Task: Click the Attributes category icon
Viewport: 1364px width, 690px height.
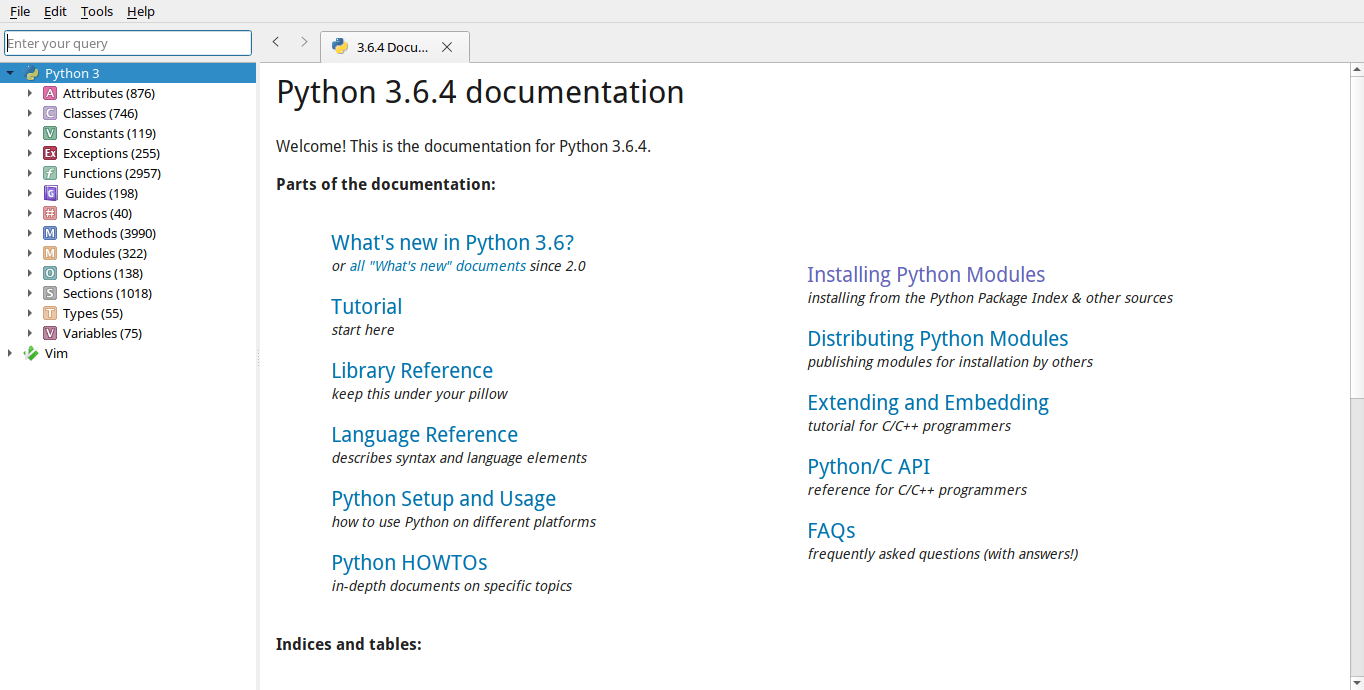Action: tap(50, 93)
